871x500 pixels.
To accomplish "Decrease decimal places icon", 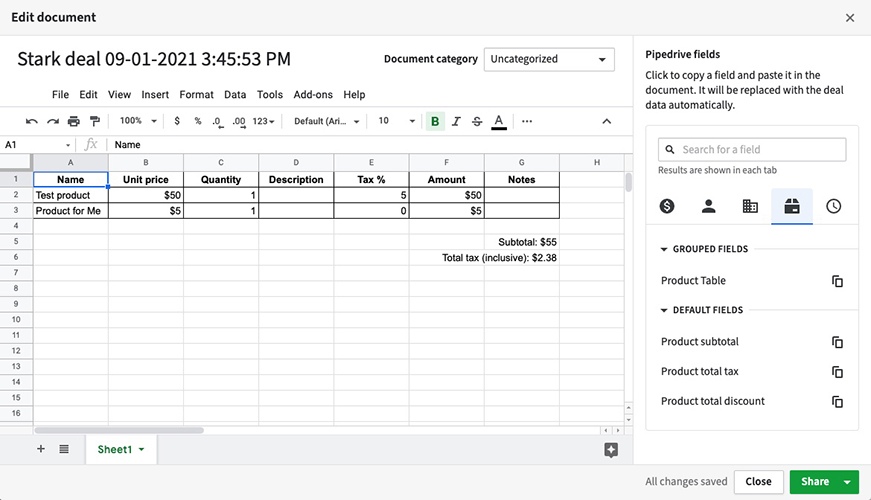I will point(218,122).
